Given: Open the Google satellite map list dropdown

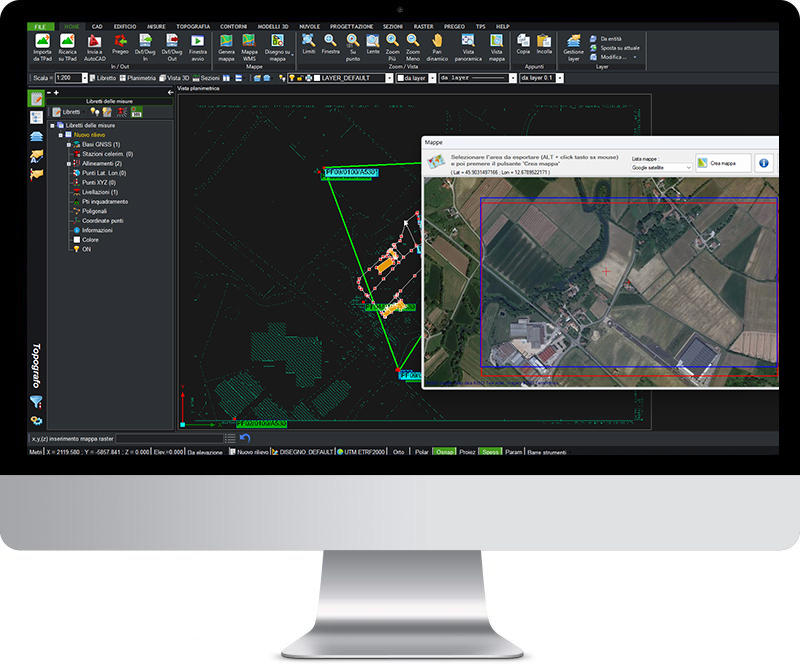Looking at the screenshot, I should [x=687, y=168].
